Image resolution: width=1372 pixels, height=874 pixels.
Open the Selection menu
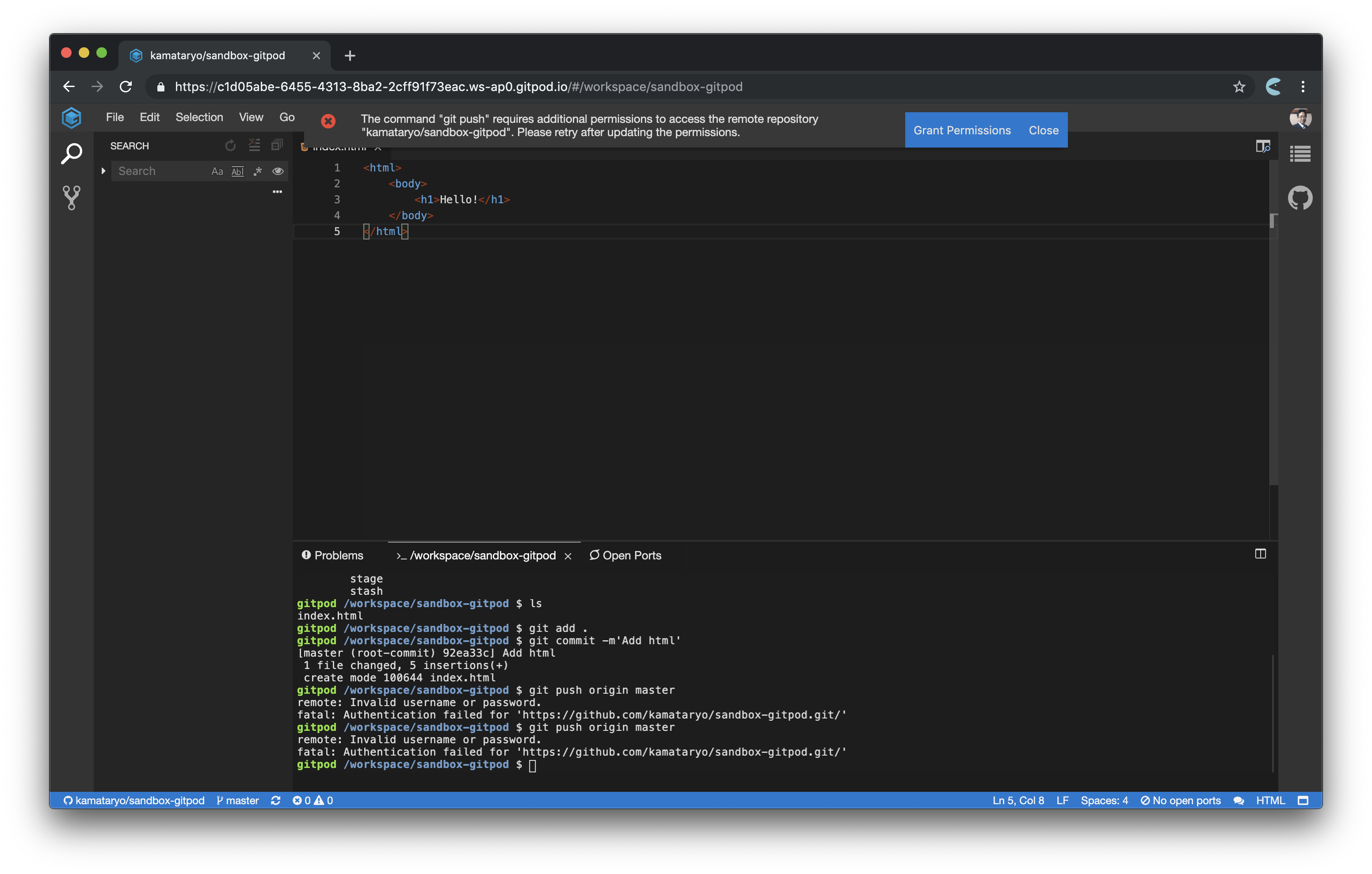pyautogui.click(x=199, y=117)
